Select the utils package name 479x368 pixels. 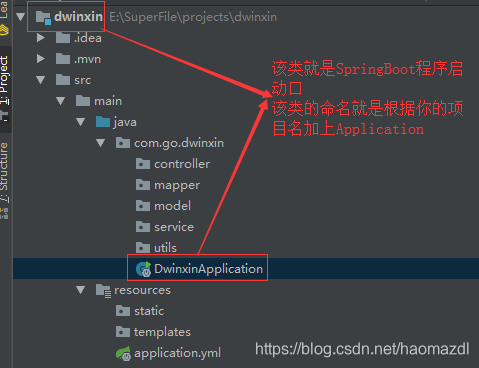(x=165, y=248)
